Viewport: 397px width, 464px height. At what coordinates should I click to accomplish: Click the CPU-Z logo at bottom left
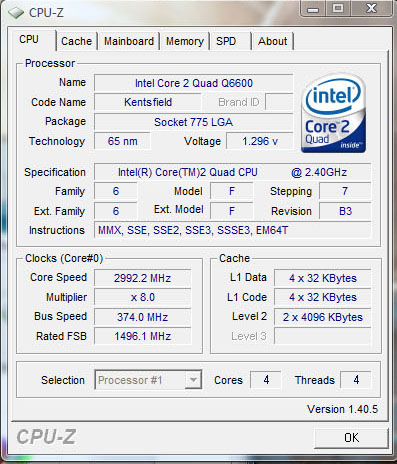(x=46, y=437)
